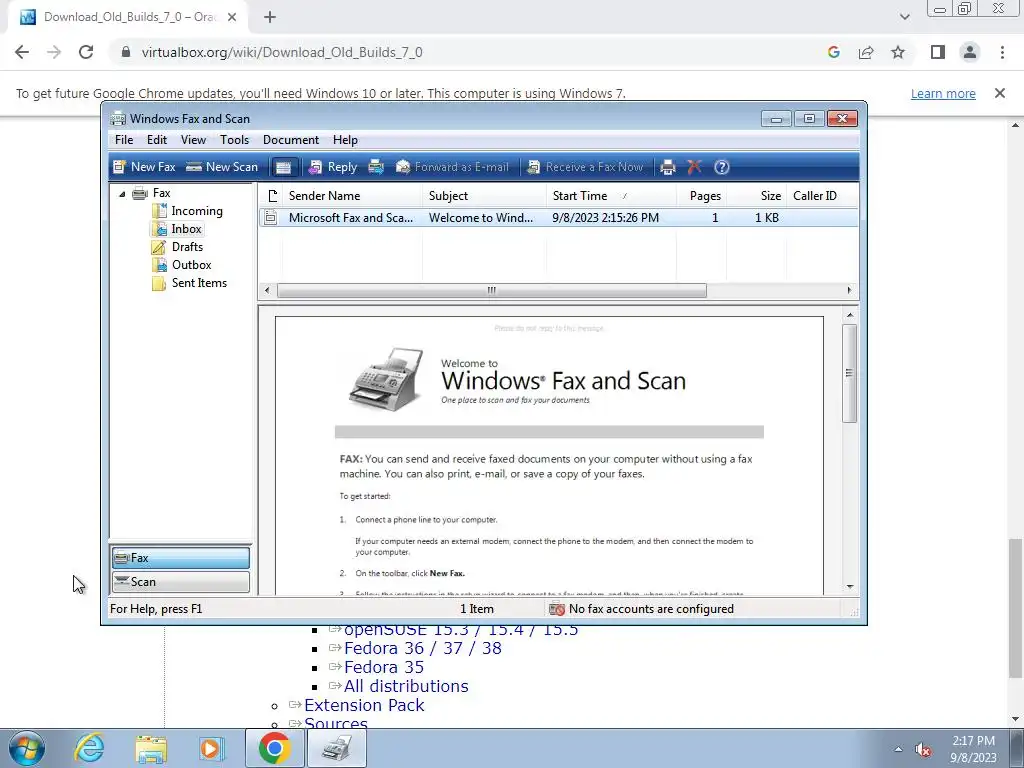1024x768 pixels.
Task: Click the Google icon in address bar
Action: 834,52
